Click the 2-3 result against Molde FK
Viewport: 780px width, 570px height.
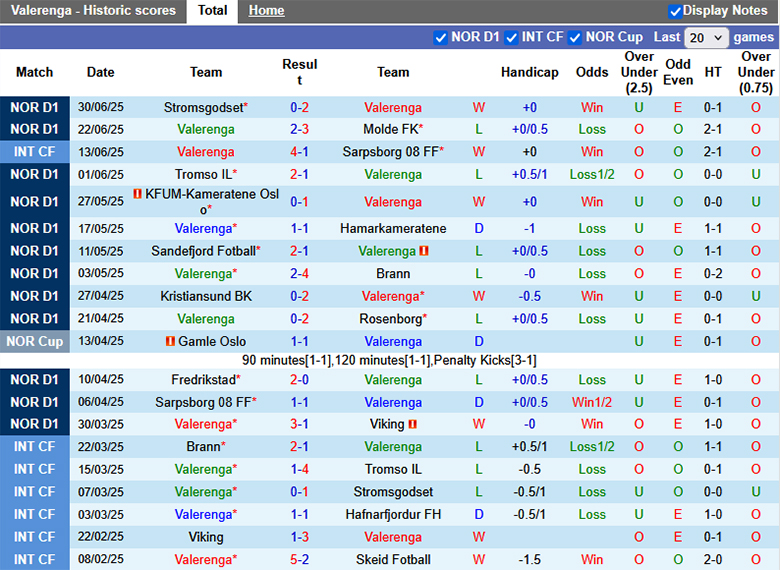tap(299, 129)
